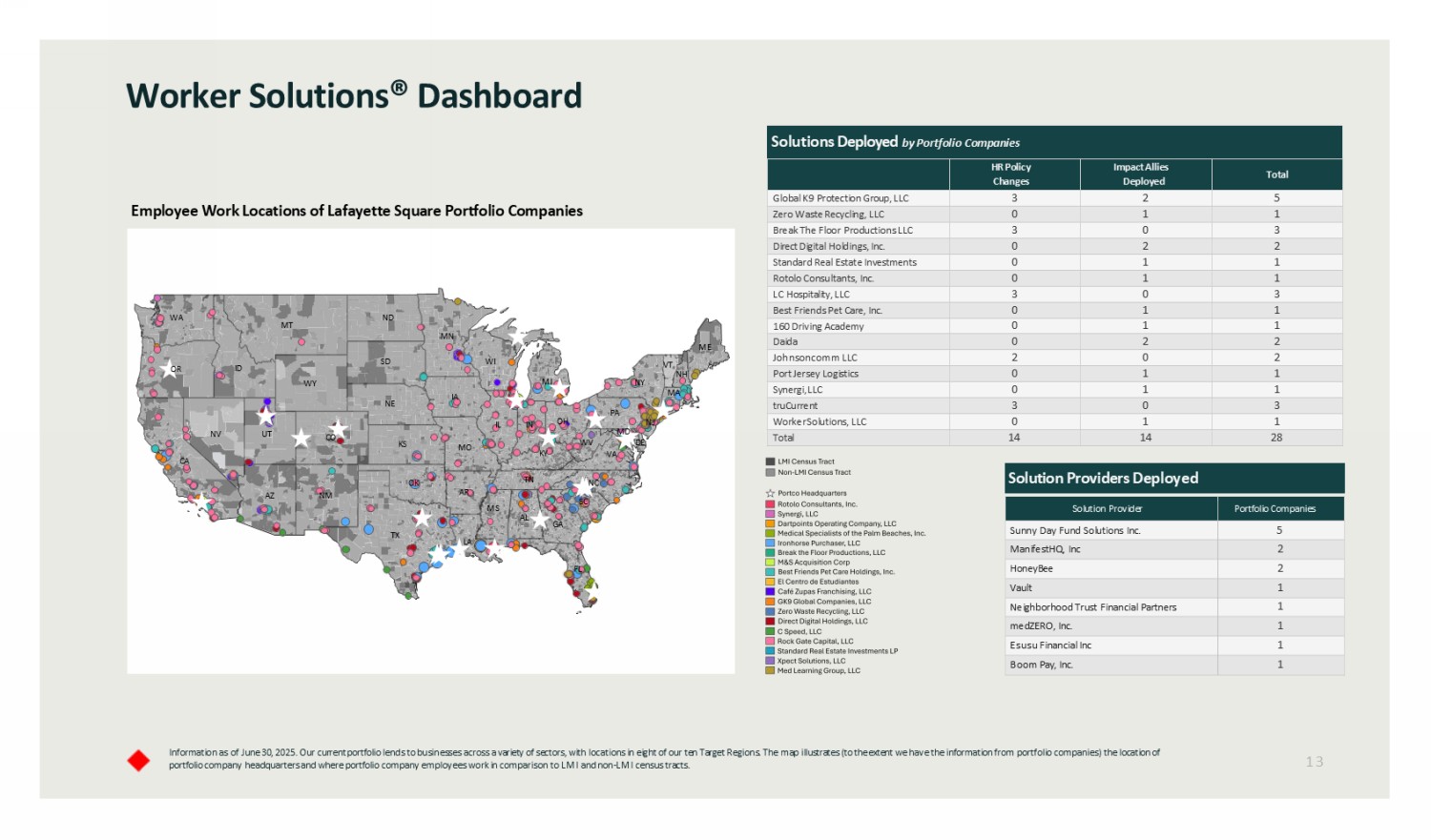Click the 'Information as of June 30, 2025' footnote
The image size is (1431, 840).
pos(664,759)
